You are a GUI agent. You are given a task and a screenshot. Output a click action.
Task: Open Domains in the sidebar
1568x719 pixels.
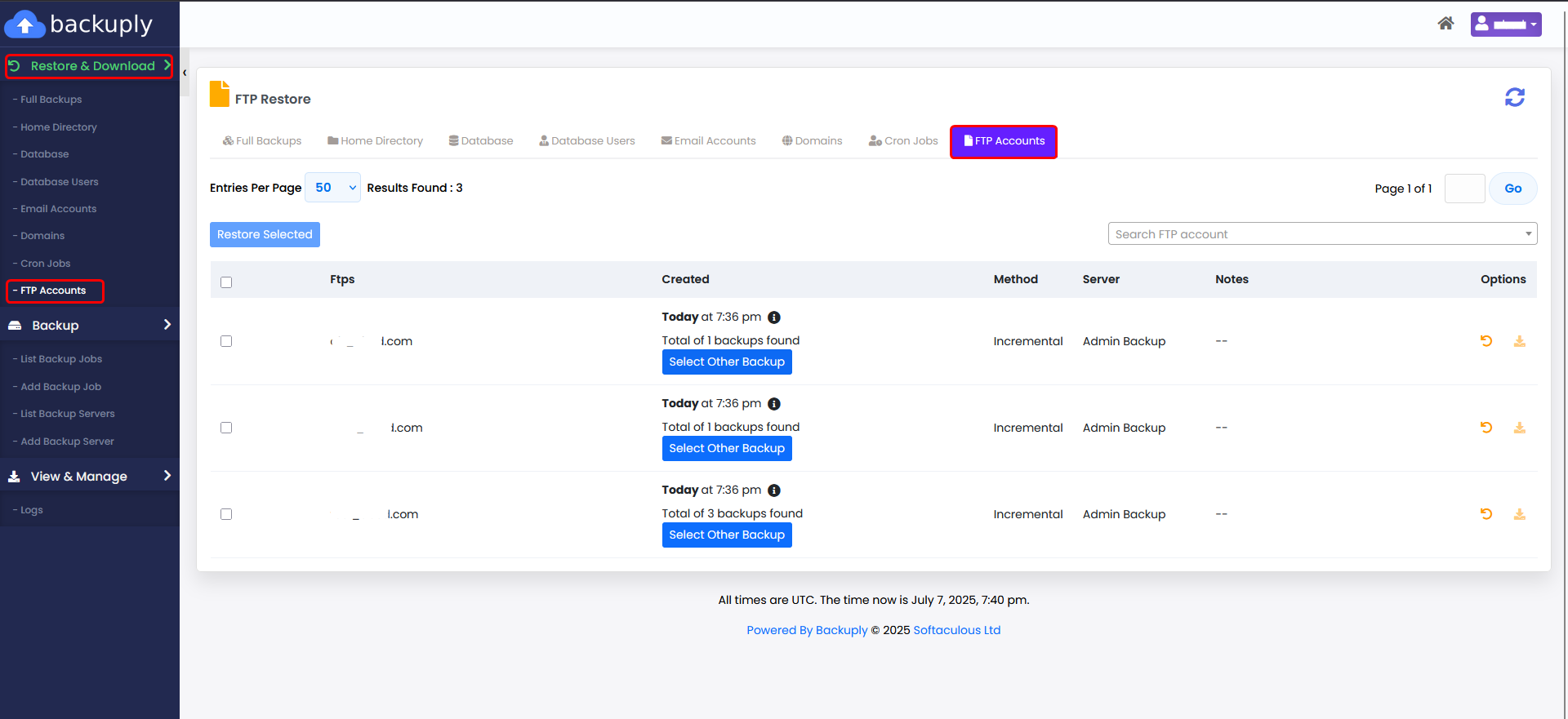(42, 236)
